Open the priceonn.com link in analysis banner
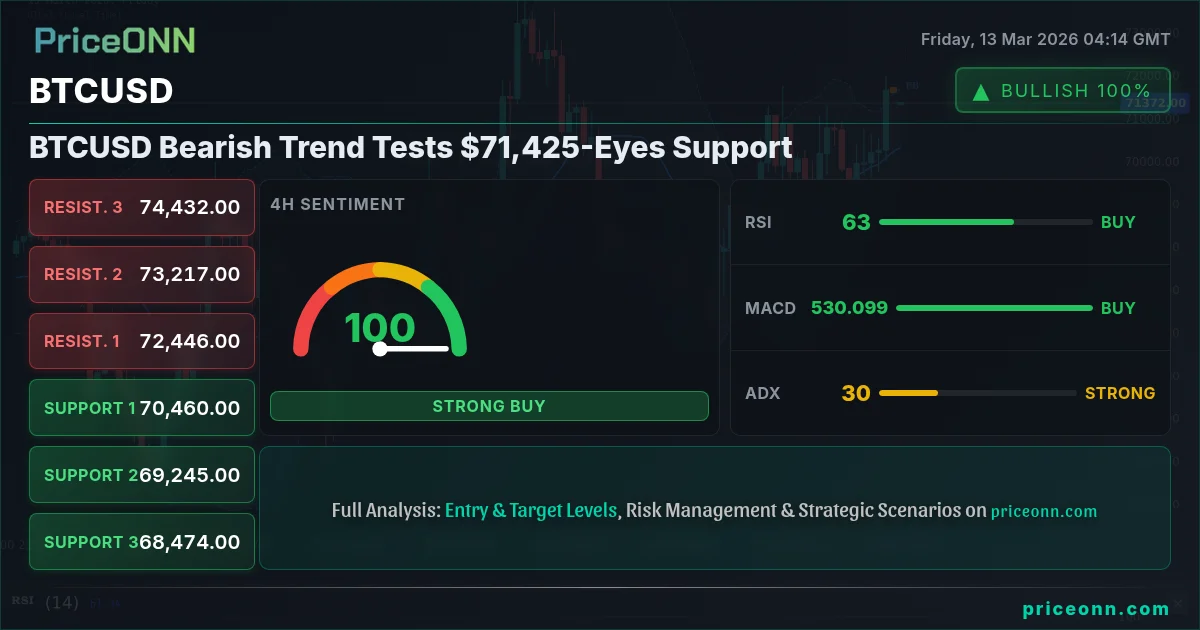1200x630 pixels. [x=1044, y=511]
